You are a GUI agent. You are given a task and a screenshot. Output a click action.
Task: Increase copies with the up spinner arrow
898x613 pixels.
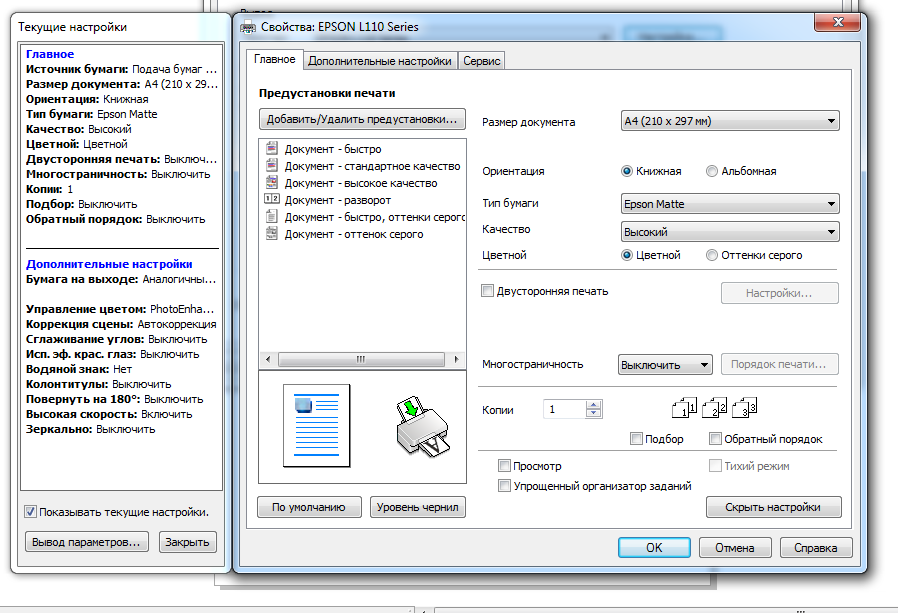click(594, 404)
